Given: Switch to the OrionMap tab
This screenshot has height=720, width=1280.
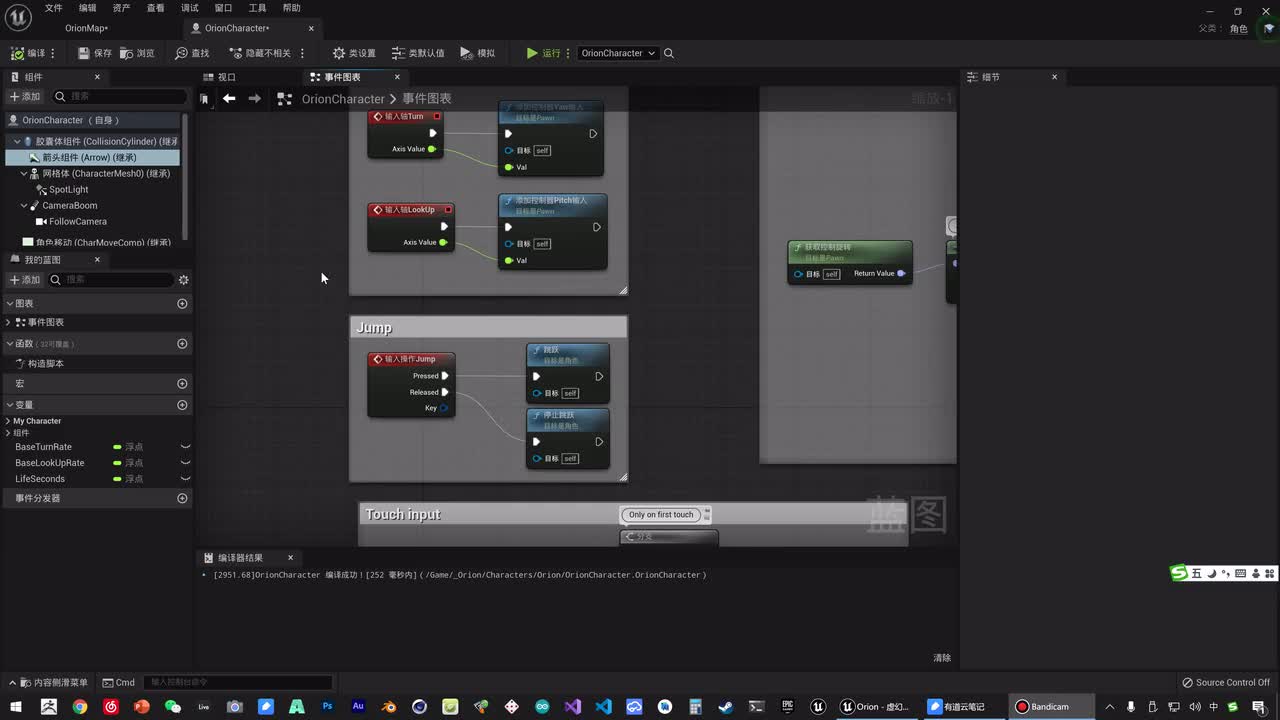Looking at the screenshot, I should [x=87, y=28].
